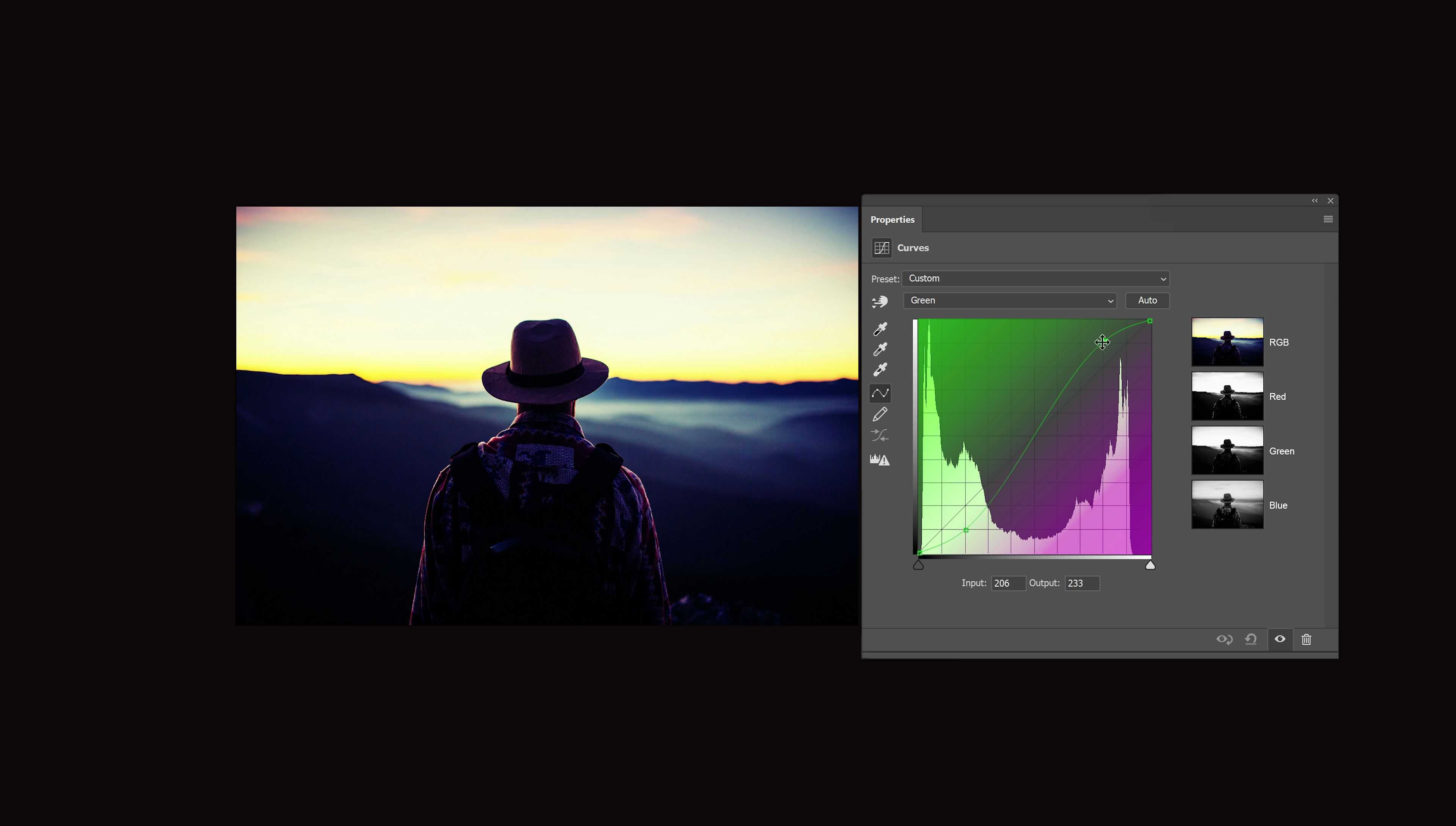The height and width of the screenshot is (826, 1456).
Task: Switch to the Properties tab
Action: click(892, 220)
